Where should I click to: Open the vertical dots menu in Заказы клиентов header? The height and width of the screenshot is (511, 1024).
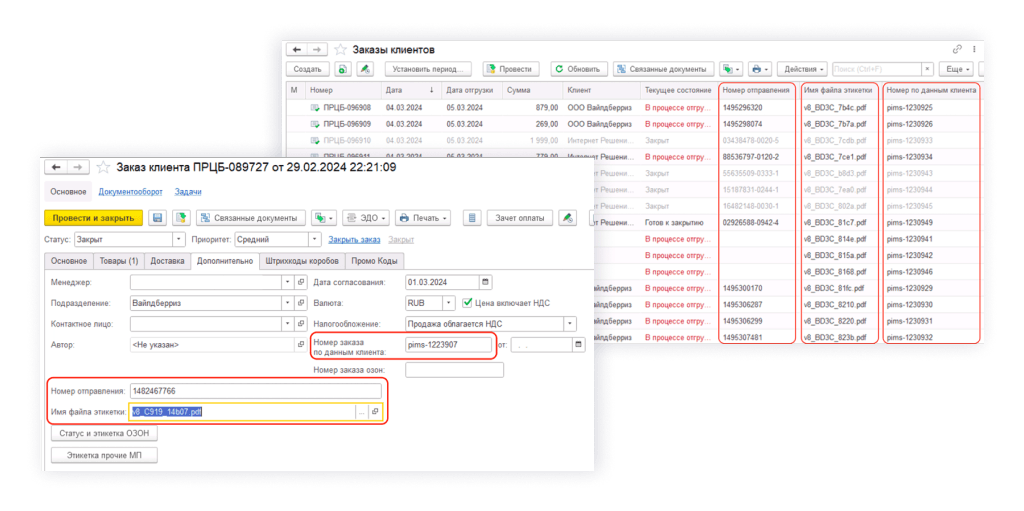click(x=974, y=50)
